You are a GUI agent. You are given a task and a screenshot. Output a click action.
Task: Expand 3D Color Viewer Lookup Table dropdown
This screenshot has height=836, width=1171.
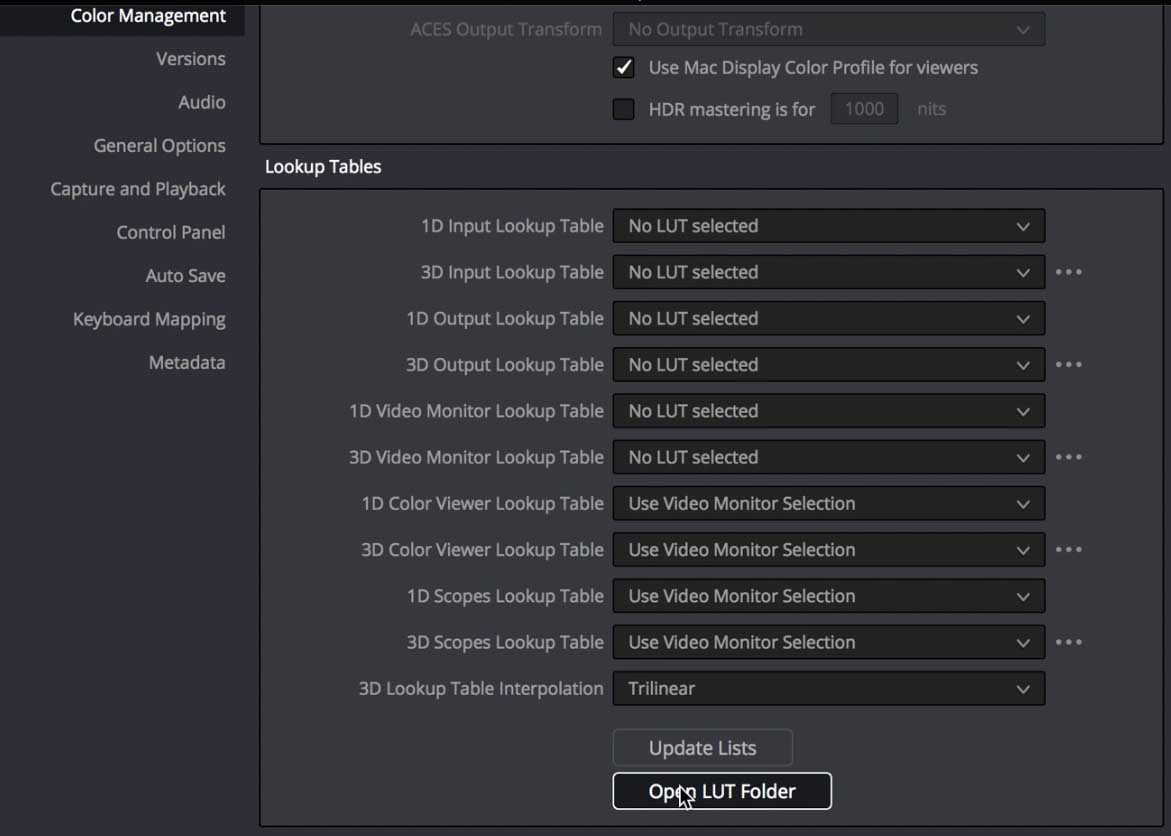[x=828, y=551]
